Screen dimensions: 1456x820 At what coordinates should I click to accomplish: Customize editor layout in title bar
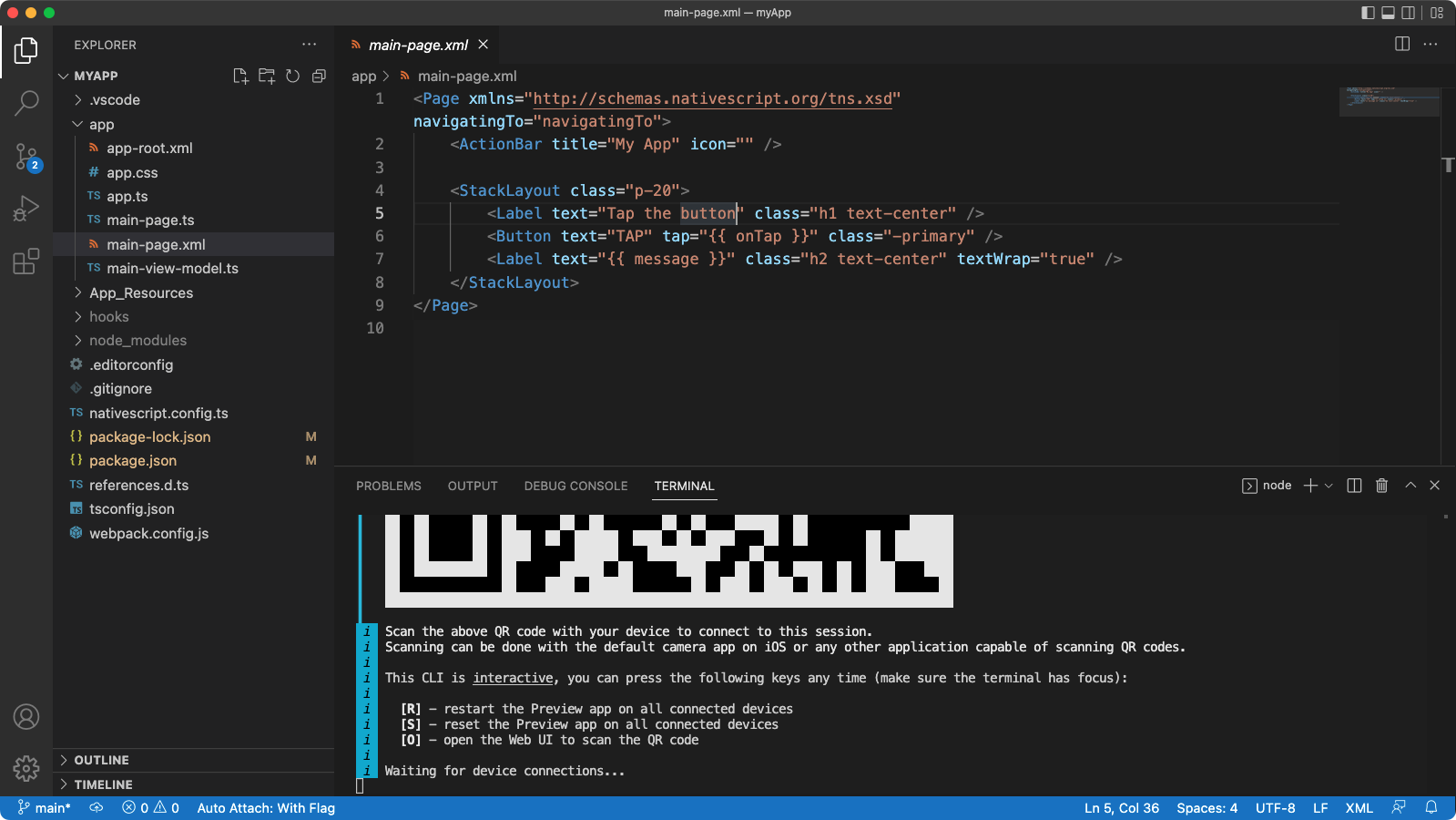[x=1437, y=13]
